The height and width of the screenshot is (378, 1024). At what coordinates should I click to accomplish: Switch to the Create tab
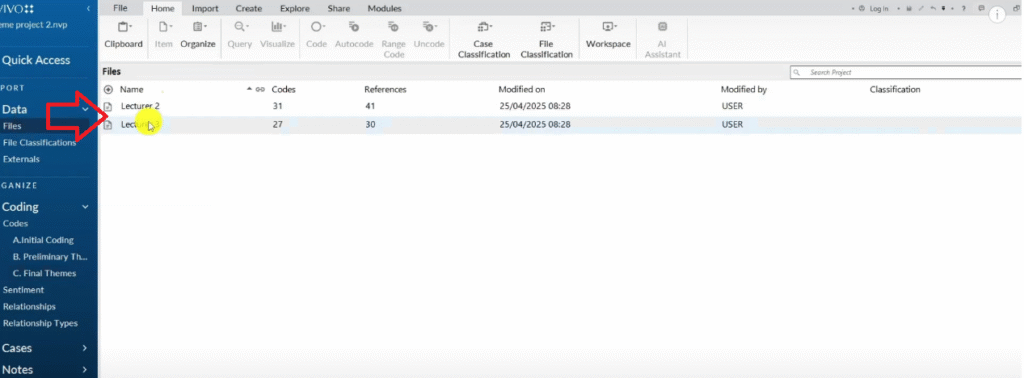click(249, 8)
